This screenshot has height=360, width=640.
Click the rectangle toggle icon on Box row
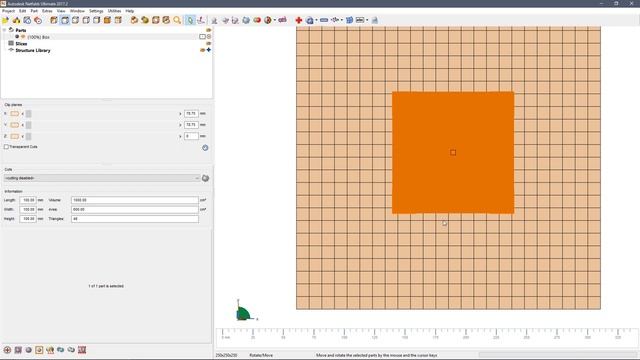point(202,37)
